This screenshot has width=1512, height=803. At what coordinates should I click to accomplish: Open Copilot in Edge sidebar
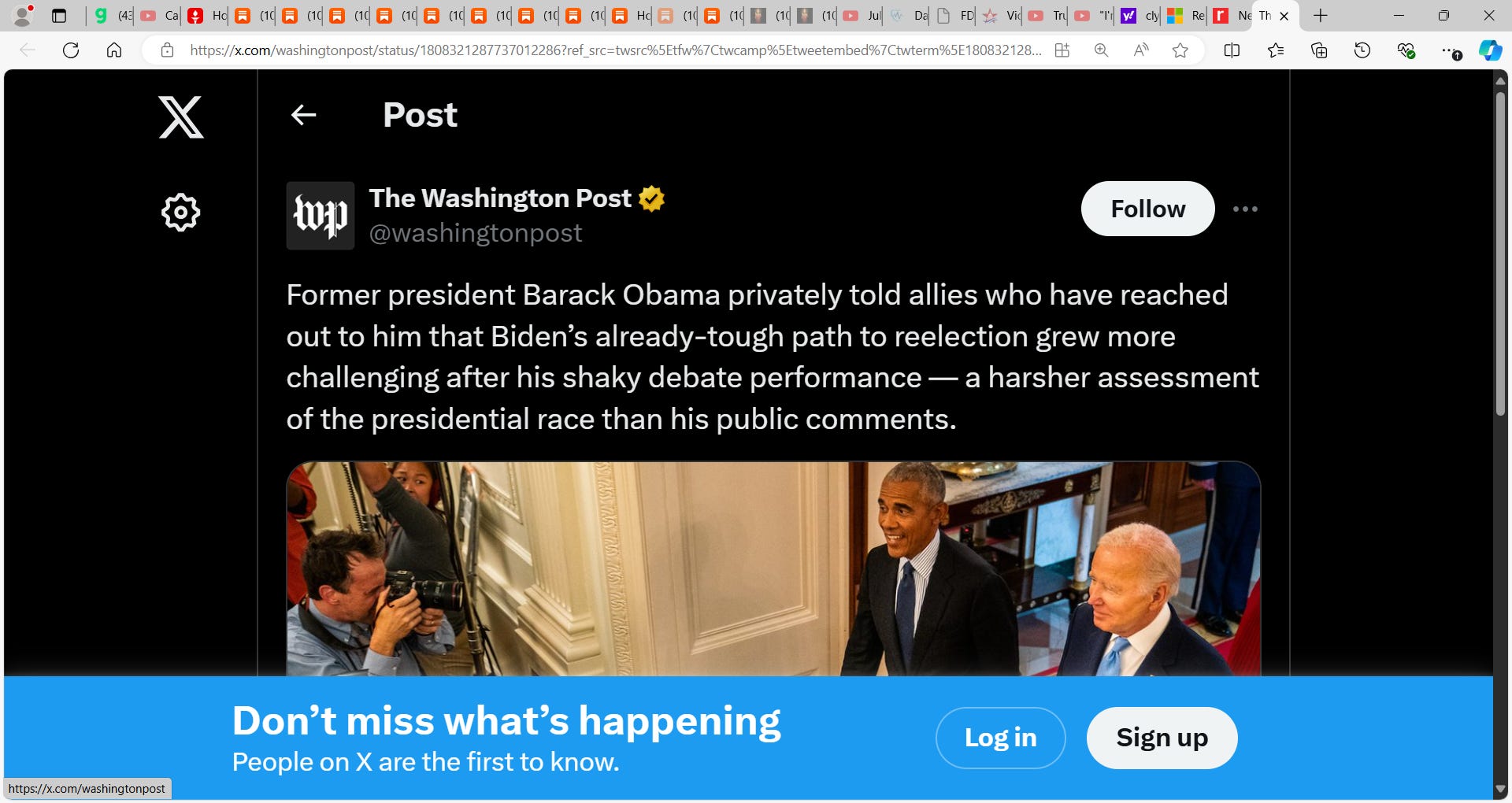coord(1490,50)
